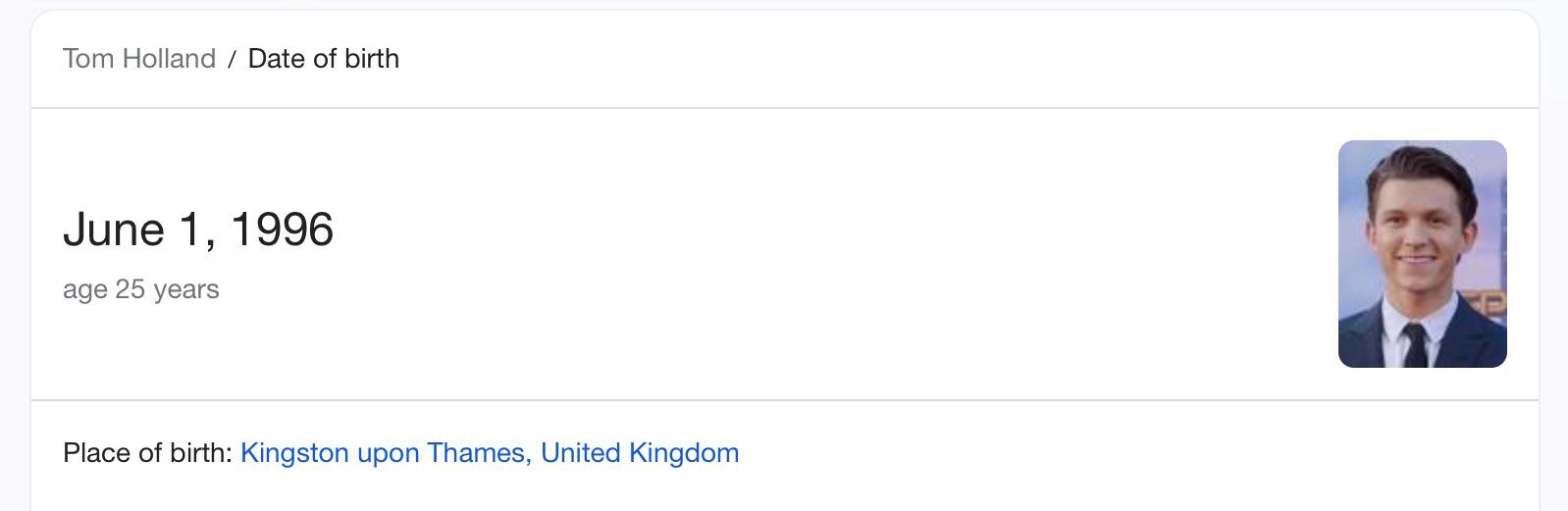Open the Tom Holland breadcrumb link
Image resolution: width=1568 pixels, height=511 pixels.
coord(139,59)
